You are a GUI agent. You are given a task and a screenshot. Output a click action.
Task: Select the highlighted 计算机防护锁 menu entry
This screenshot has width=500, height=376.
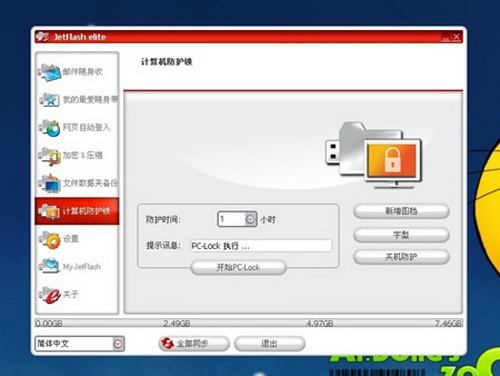click(77, 211)
